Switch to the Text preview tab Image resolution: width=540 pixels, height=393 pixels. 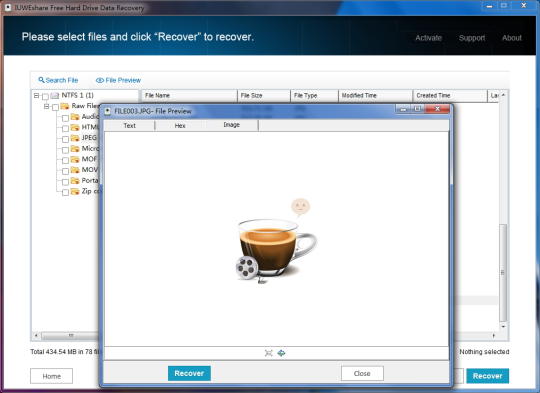(129, 125)
